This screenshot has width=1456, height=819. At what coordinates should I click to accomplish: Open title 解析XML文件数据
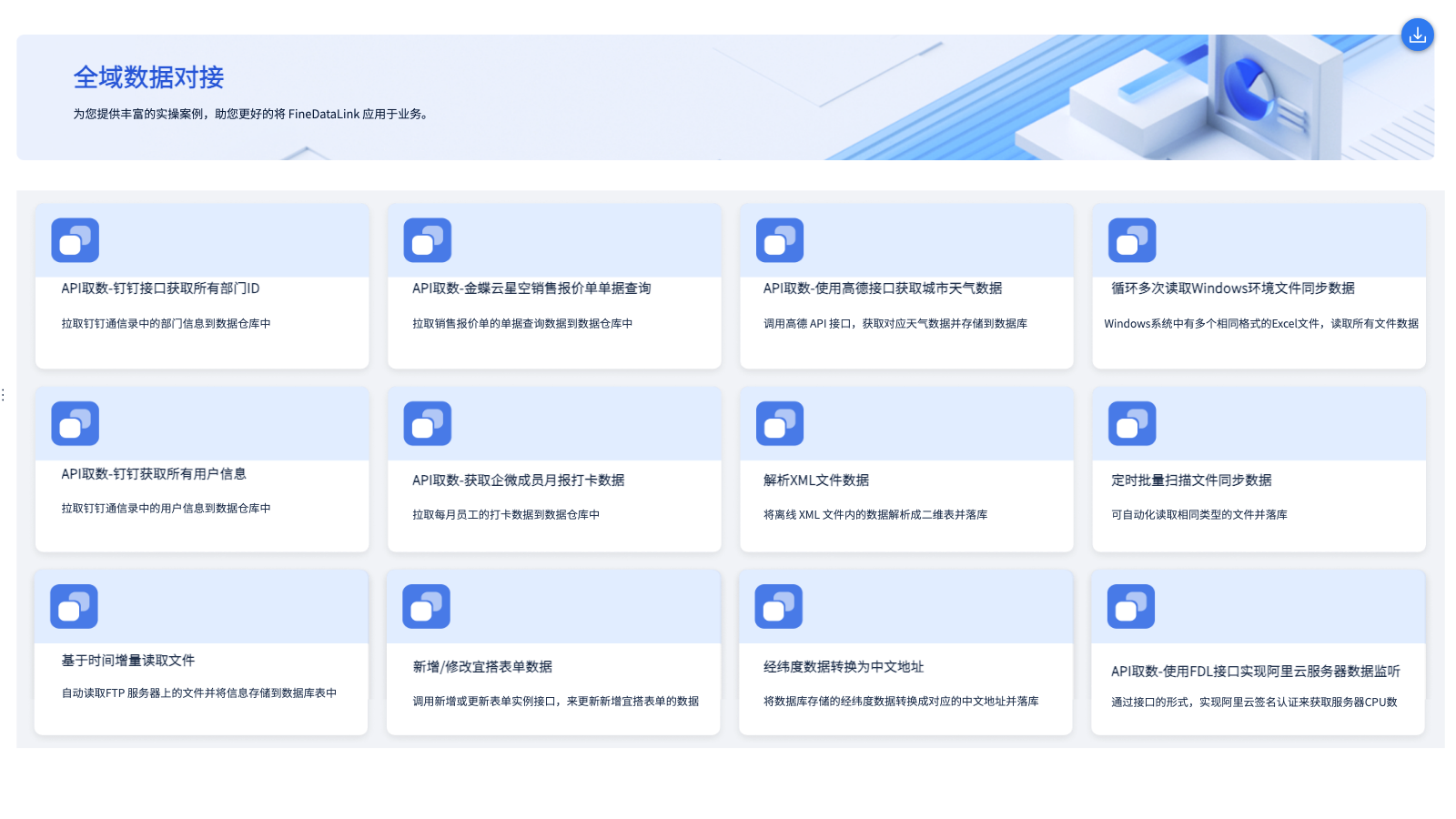click(816, 480)
